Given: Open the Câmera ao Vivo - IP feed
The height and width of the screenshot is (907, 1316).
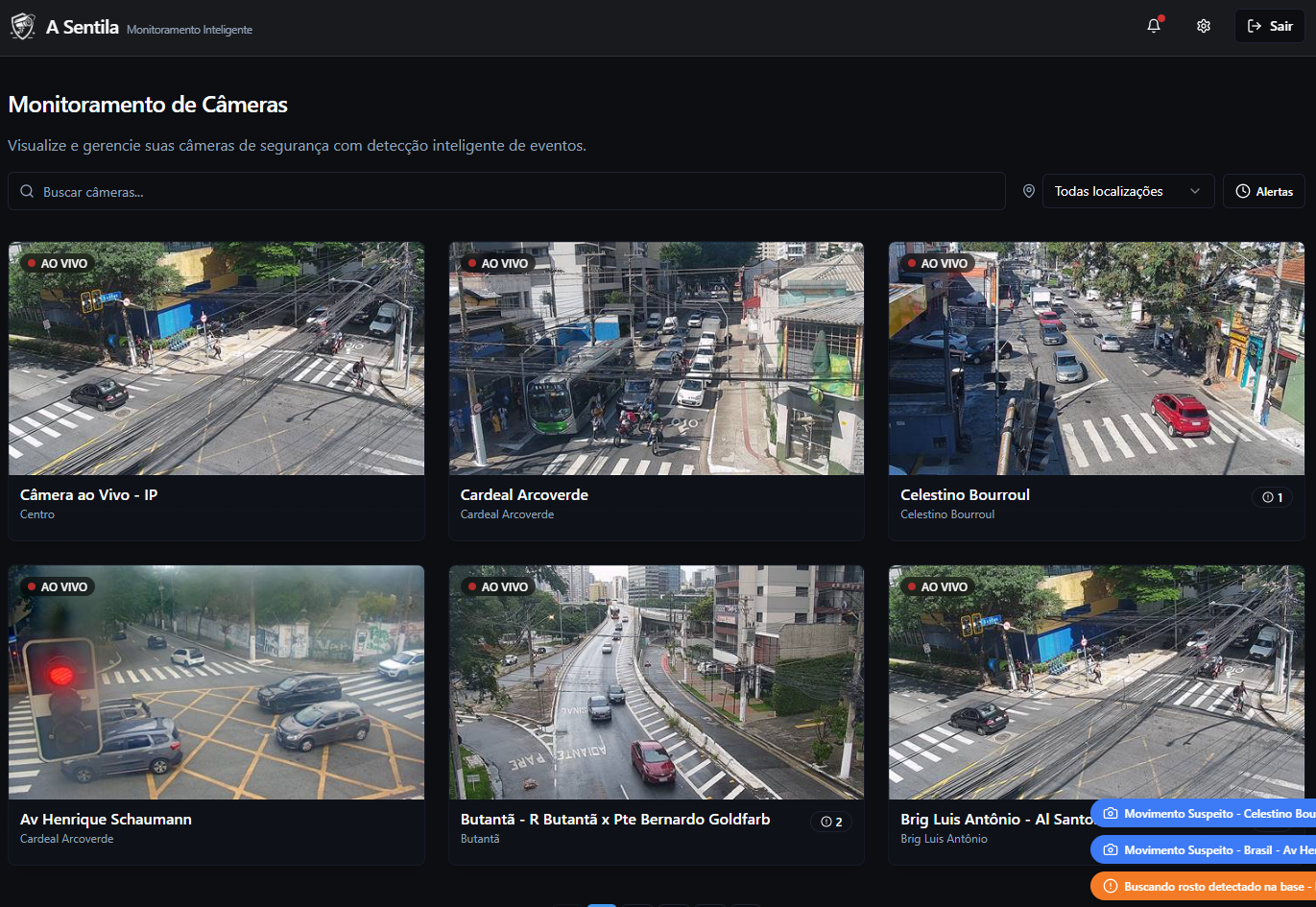Looking at the screenshot, I should click(x=216, y=359).
